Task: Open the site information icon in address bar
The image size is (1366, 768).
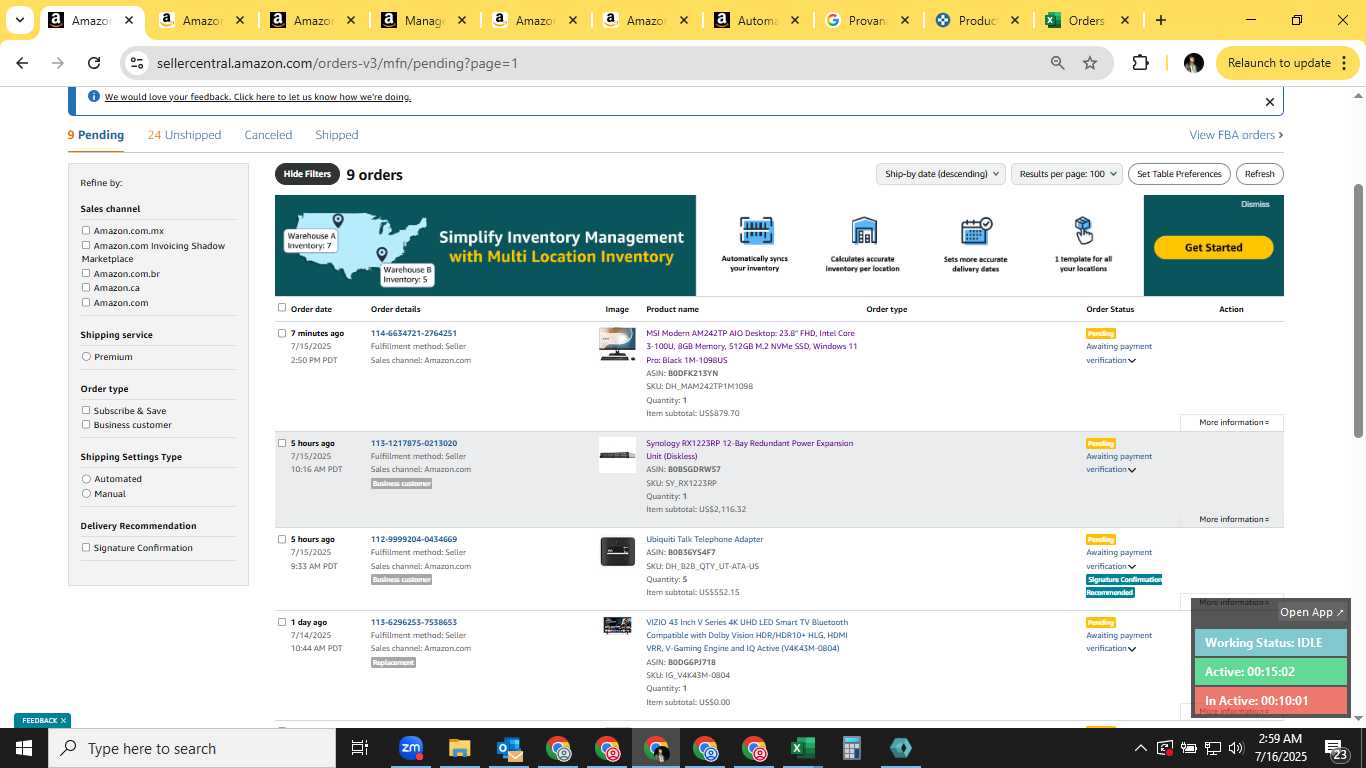Action: coord(137,63)
